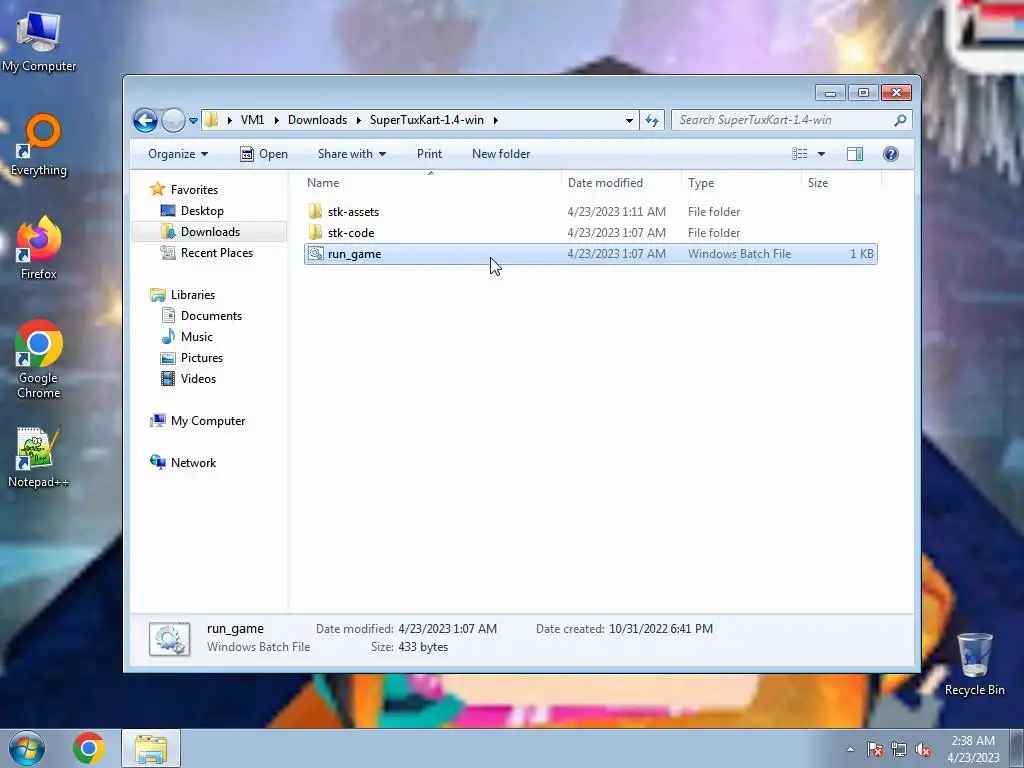Select the Firefox desktop shortcut
This screenshot has width=1024, height=768.
pos(39,248)
